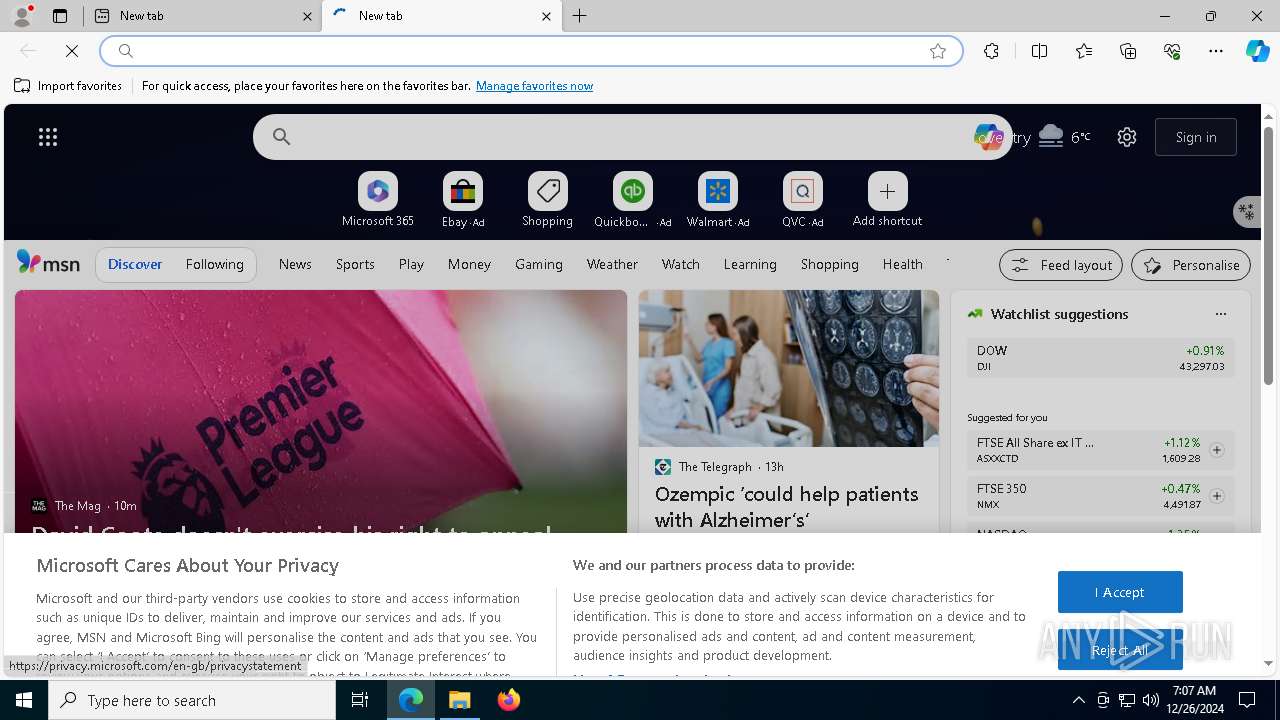Open the Gaming category
Screen dimensions: 1280x720
(x=539, y=264)
